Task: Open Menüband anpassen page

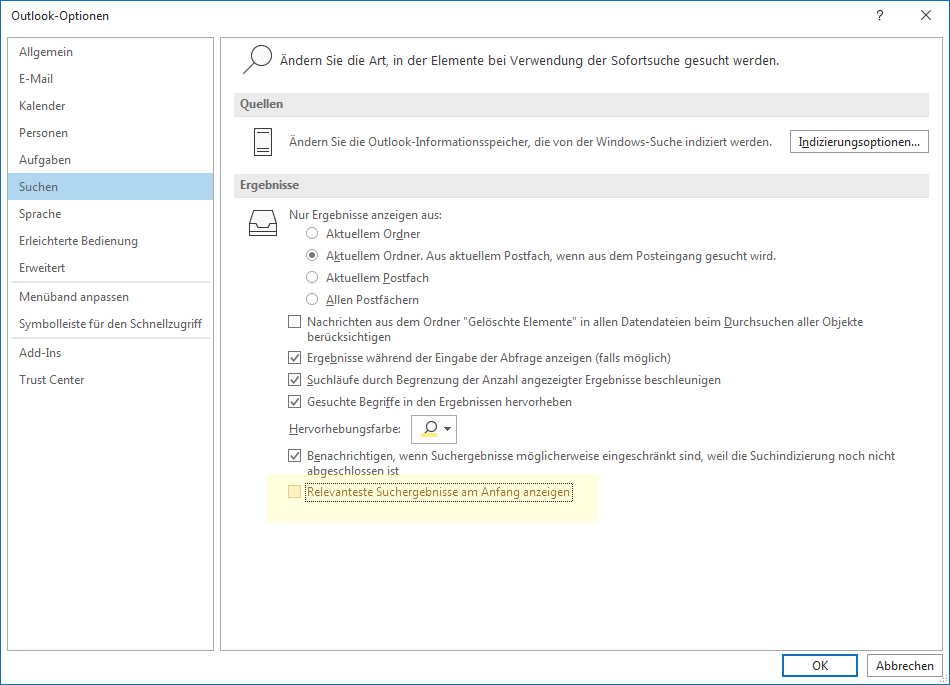Action: [x=111, y=297]
